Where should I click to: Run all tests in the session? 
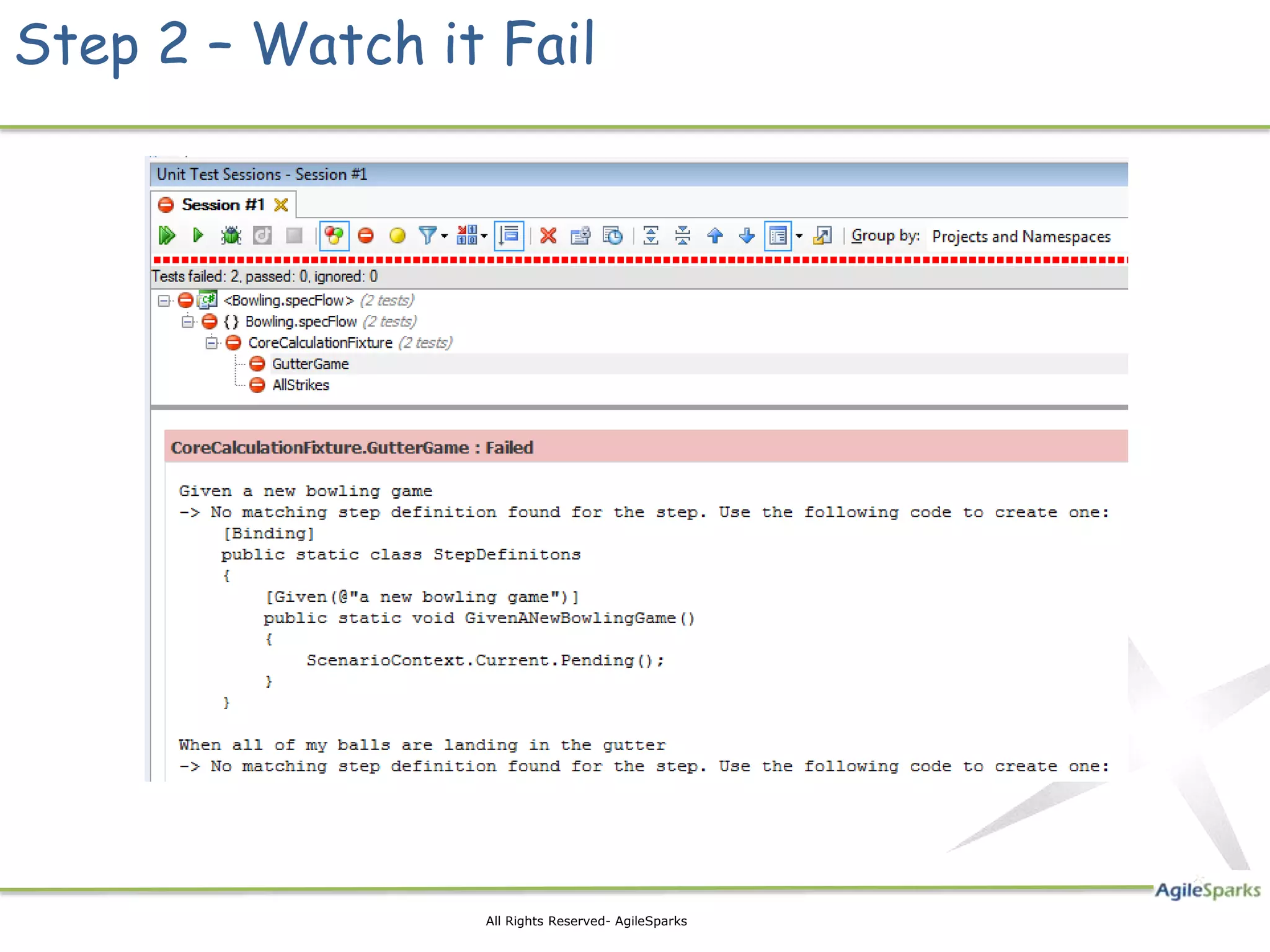click(167, 236)
